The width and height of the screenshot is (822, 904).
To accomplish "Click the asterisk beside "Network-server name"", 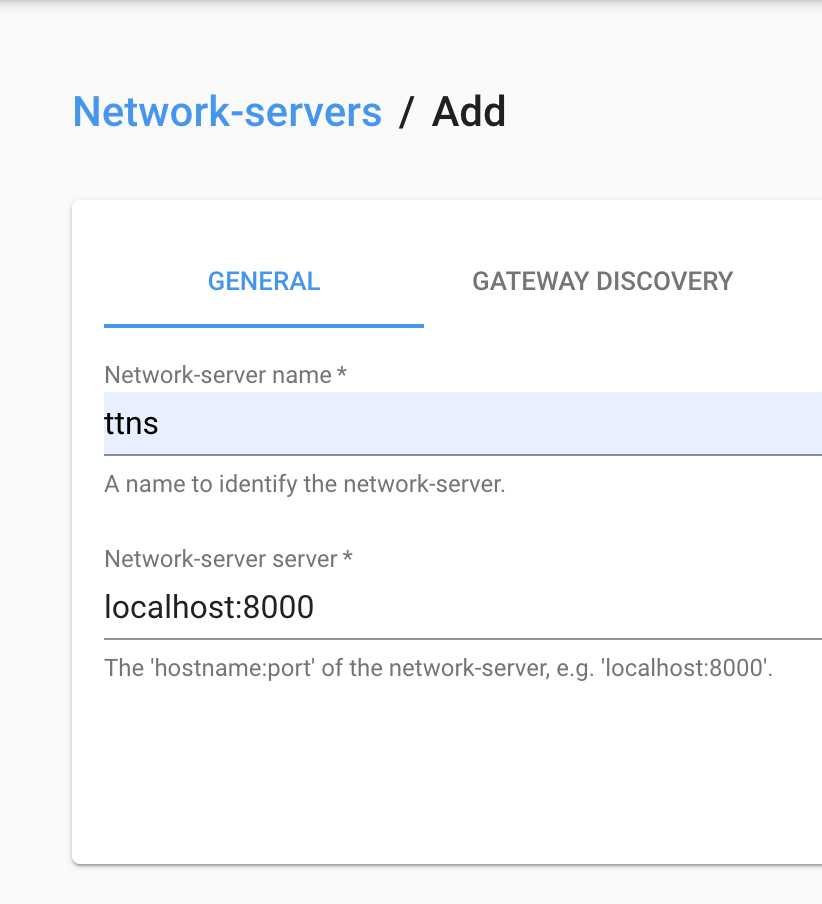I will (x=342, y=374).
